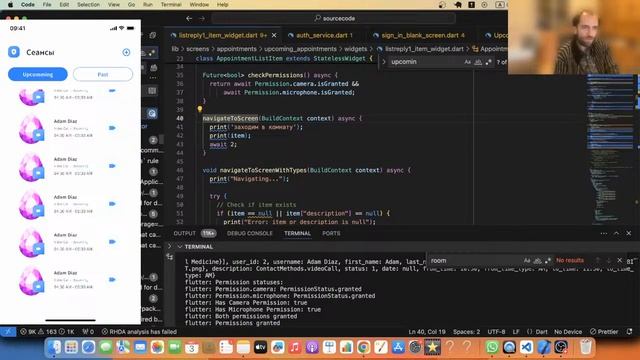Change indentation via 'Spaces: 2'
Viewport: 640px width, 360px height.
467,332
